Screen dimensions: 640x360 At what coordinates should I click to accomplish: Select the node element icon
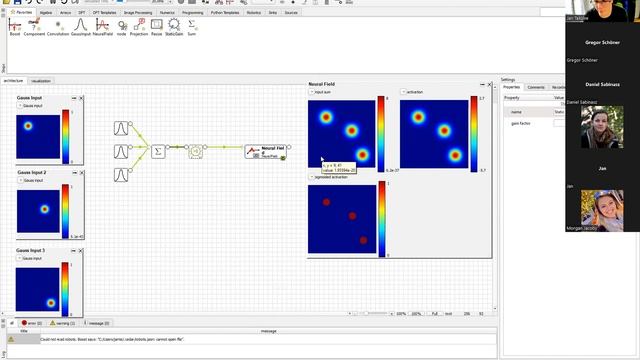[122, 25]
